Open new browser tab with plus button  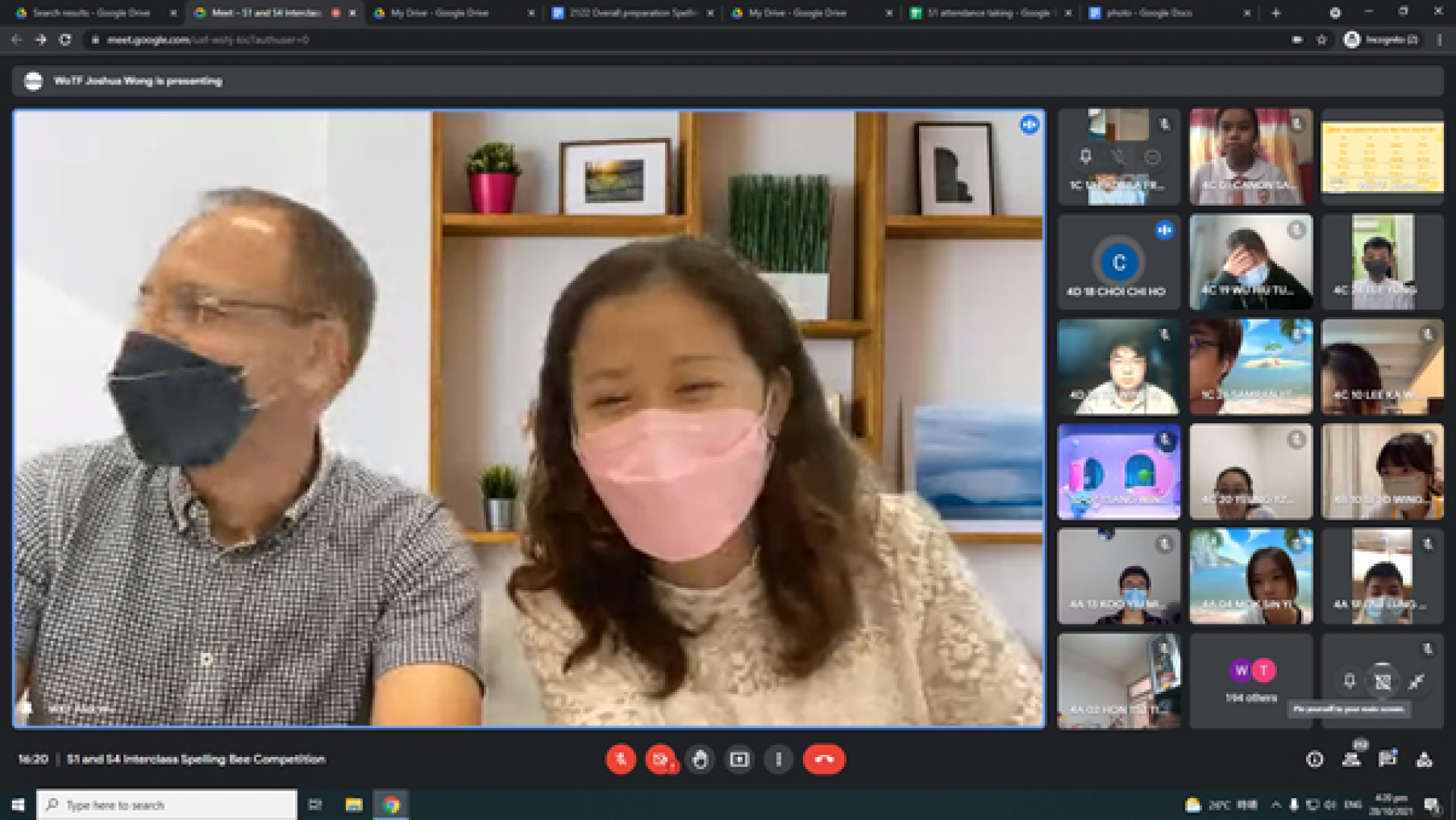click(x=1276, y=13)
